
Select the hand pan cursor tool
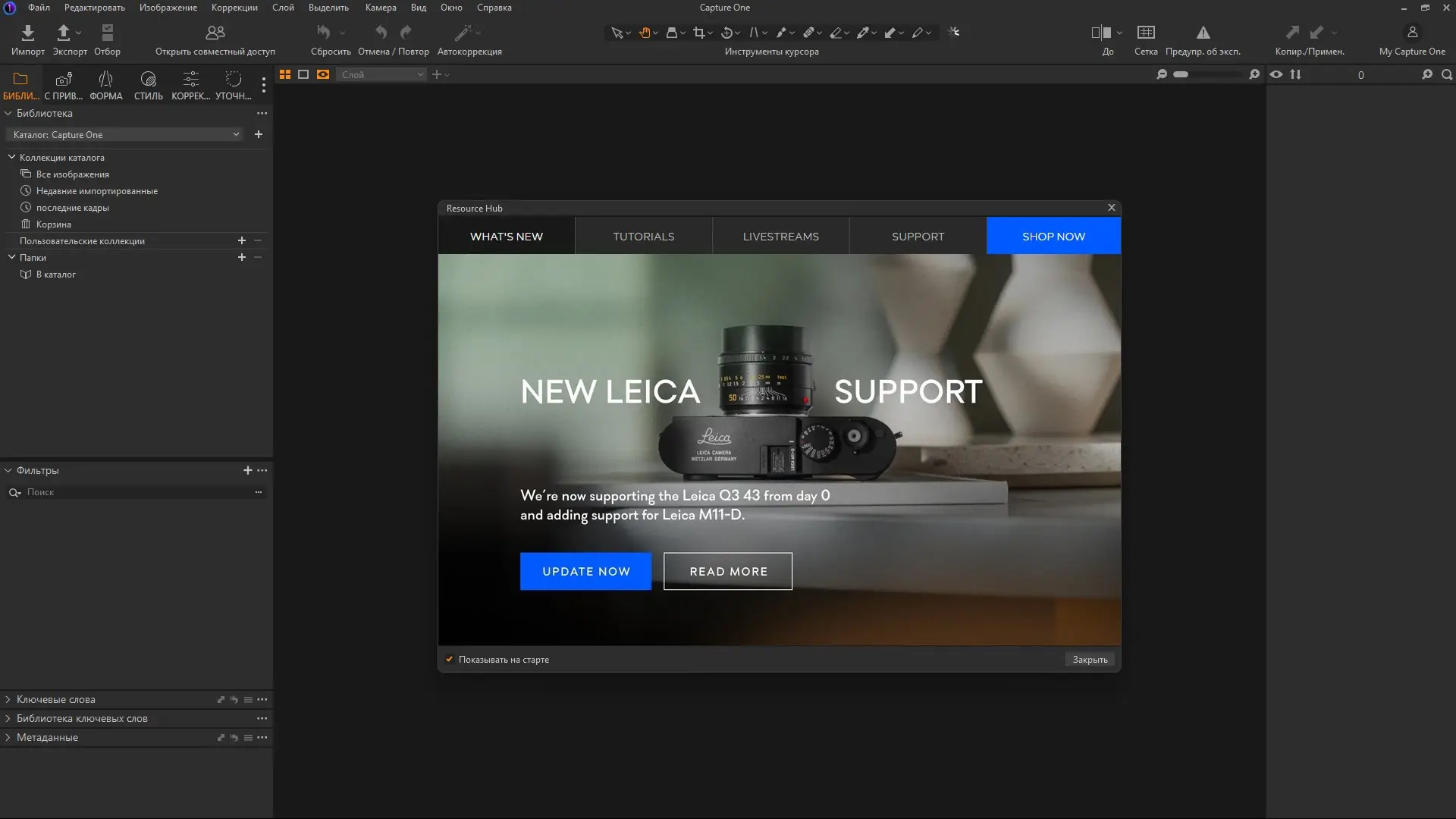pos(645,33)
